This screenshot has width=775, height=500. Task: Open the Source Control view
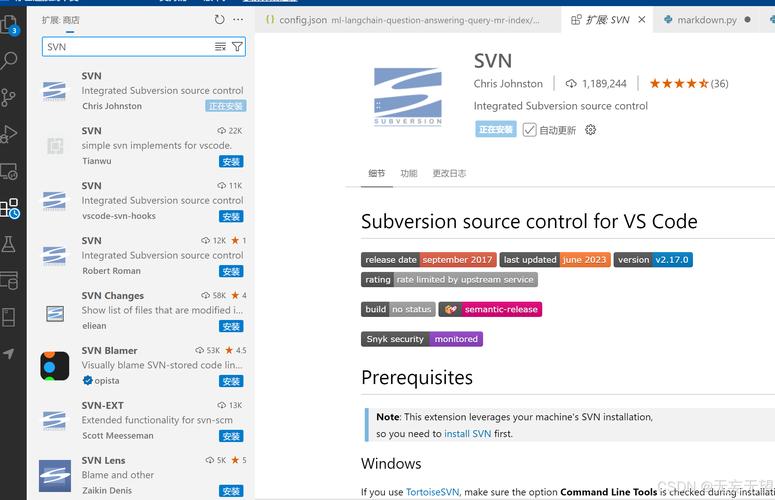(8, 97)
